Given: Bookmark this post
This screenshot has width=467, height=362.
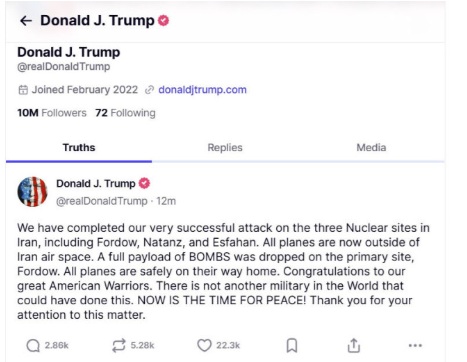Looking at the screenshot, I should (292, 345).
